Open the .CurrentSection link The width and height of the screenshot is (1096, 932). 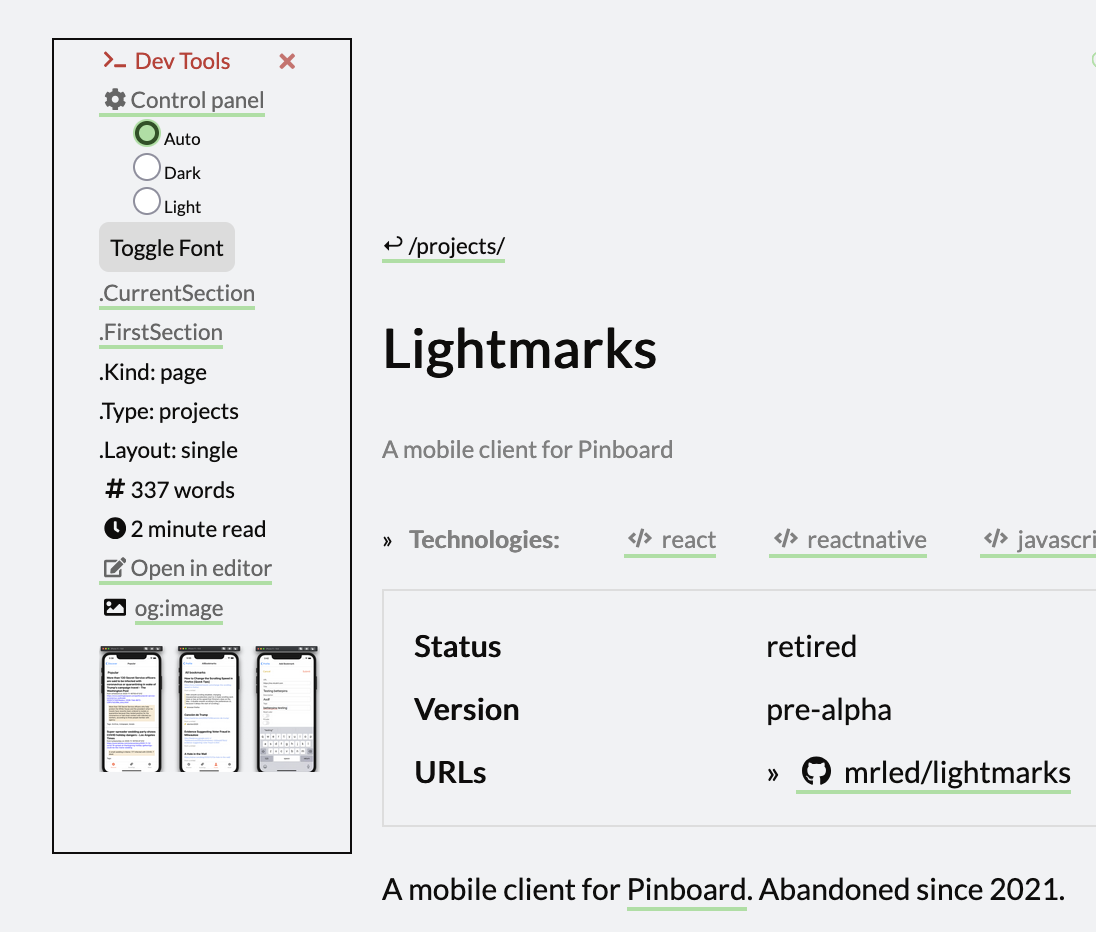coord(177,293)
